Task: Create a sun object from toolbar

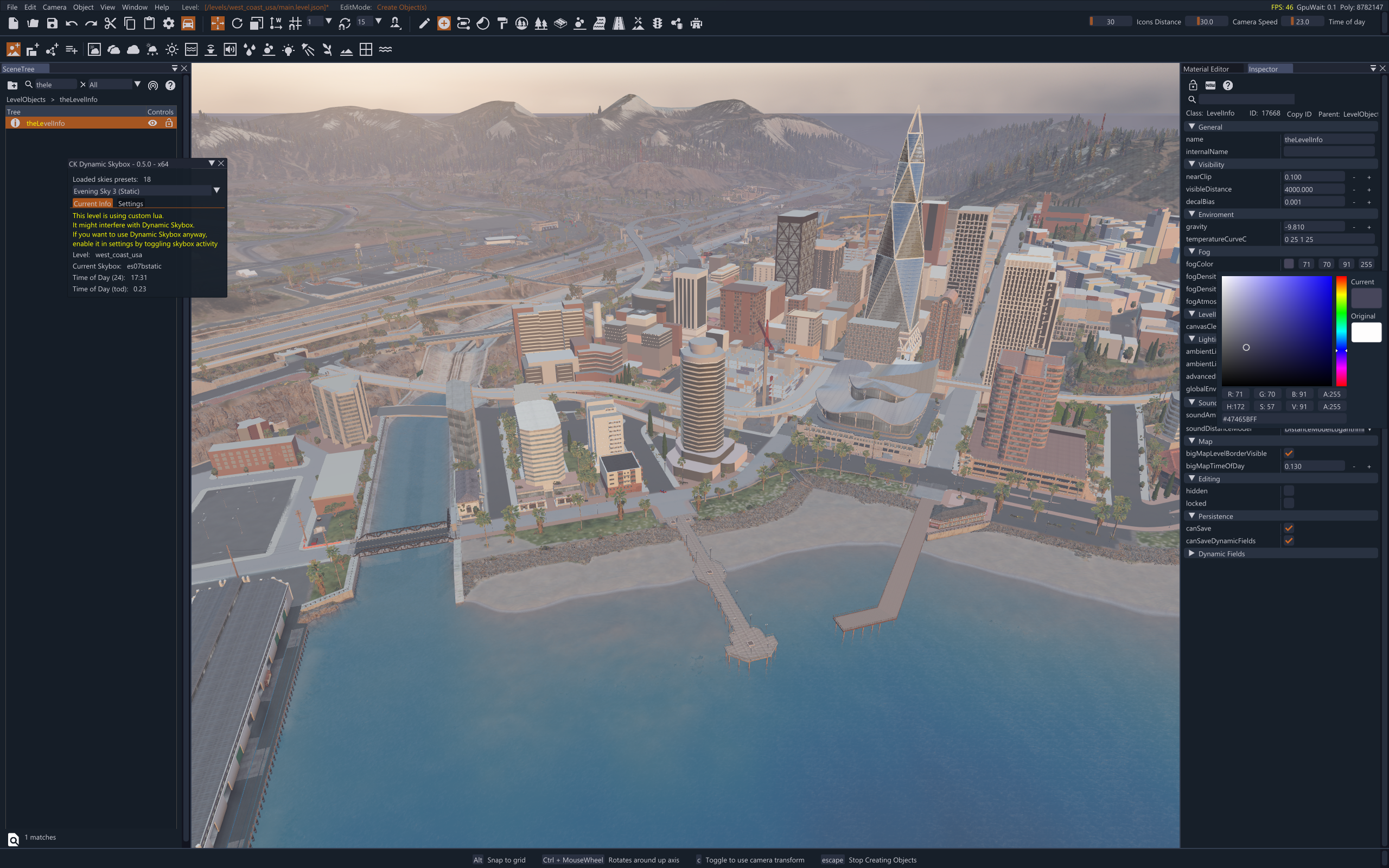Action: (x=171, y=50)
